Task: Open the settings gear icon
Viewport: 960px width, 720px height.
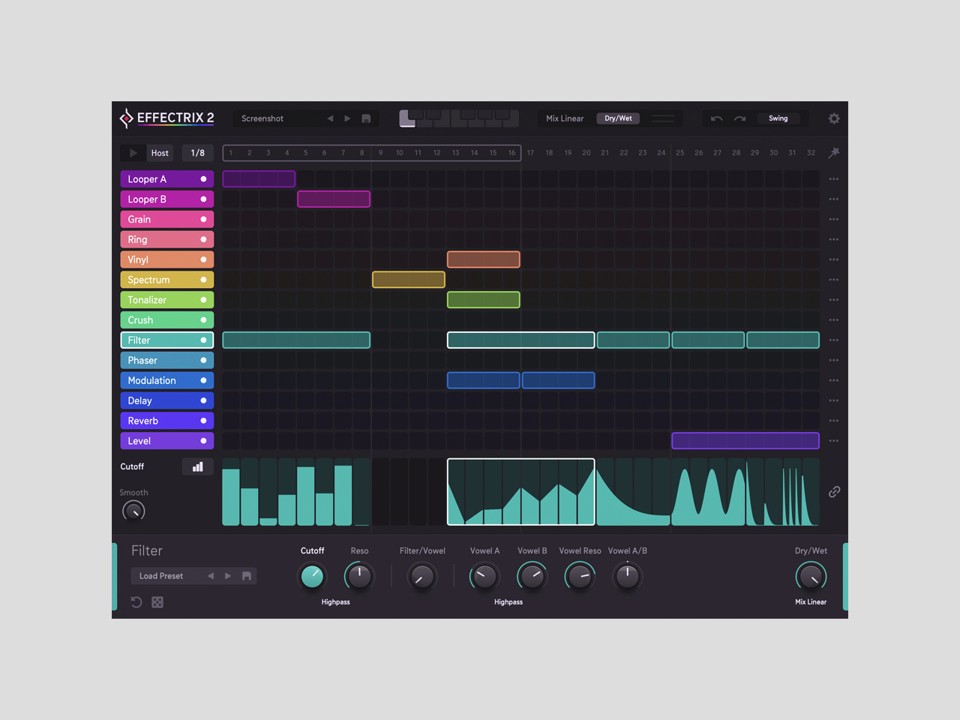Action: click(x=833, y=118)
